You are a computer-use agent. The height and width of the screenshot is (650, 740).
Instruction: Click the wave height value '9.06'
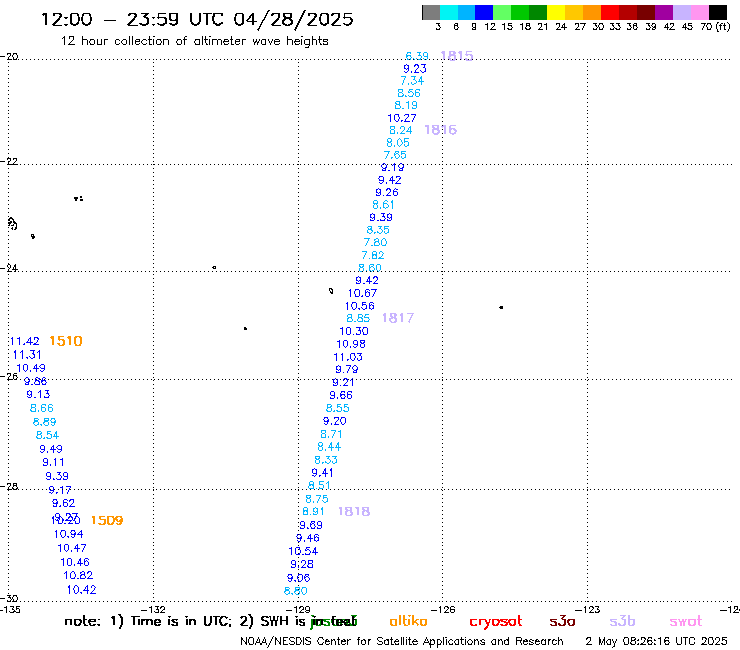coord(298,578)
